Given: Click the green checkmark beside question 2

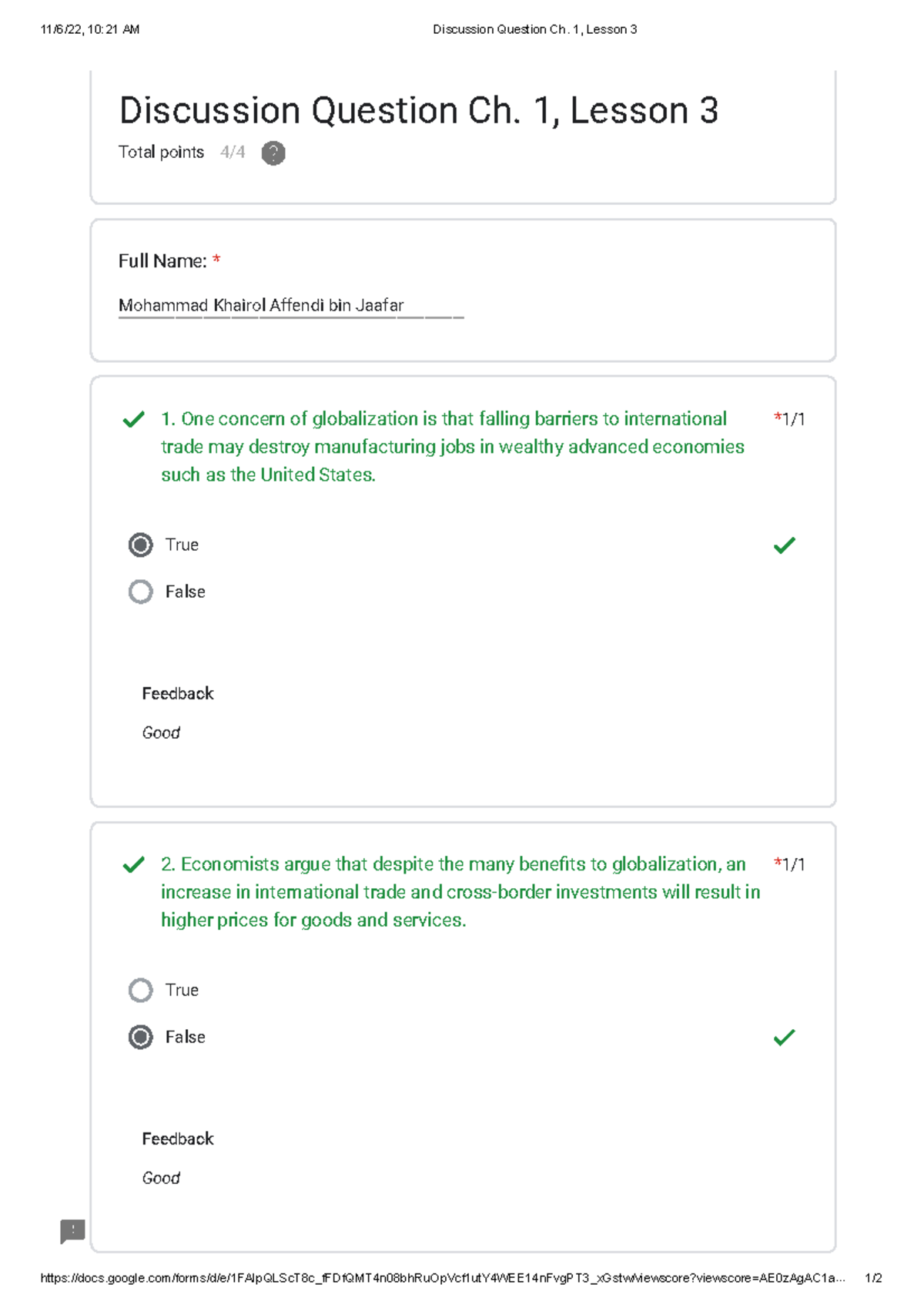Looking at the screenshot, I should coord(132,865).
